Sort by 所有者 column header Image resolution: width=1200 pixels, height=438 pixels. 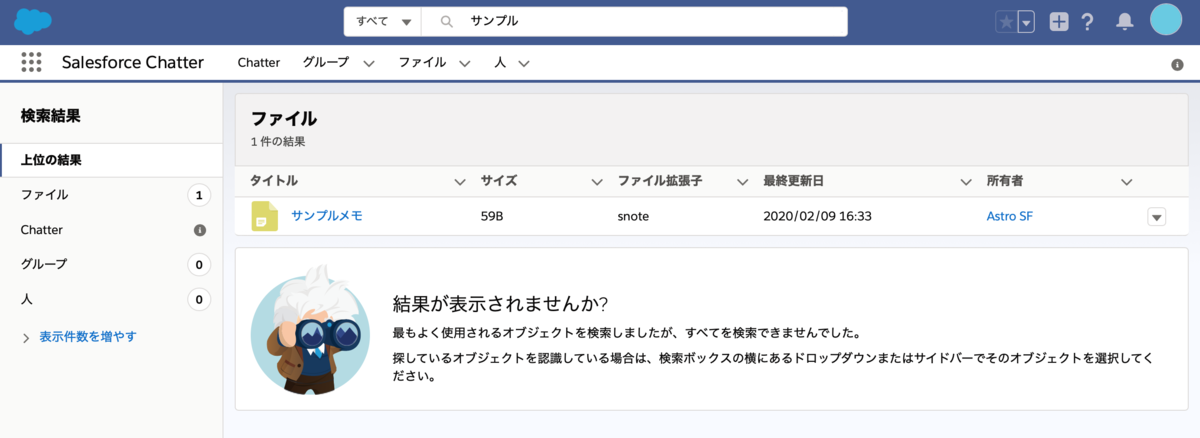point(1005,181)
